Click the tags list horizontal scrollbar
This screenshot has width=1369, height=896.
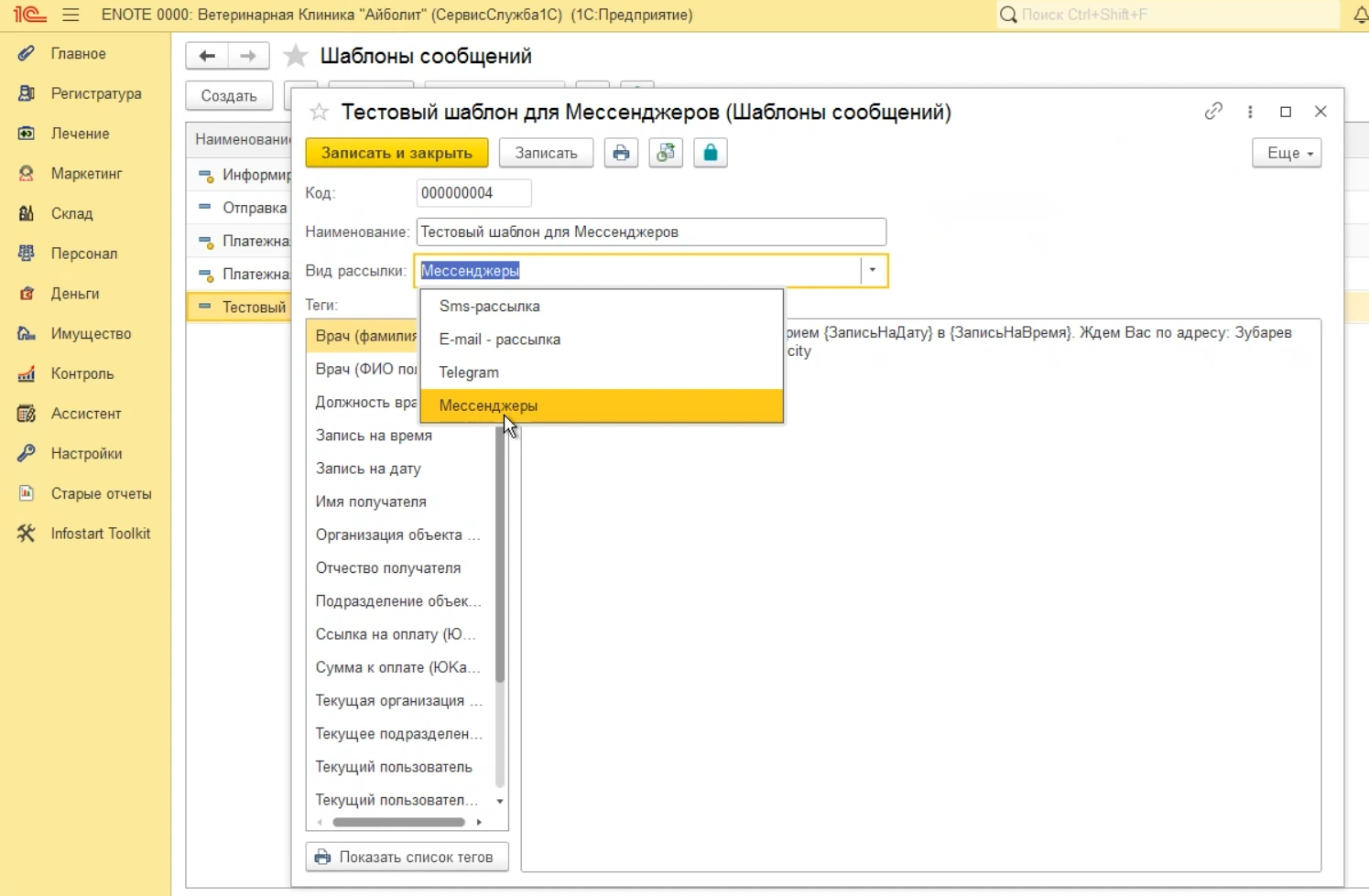398,822
